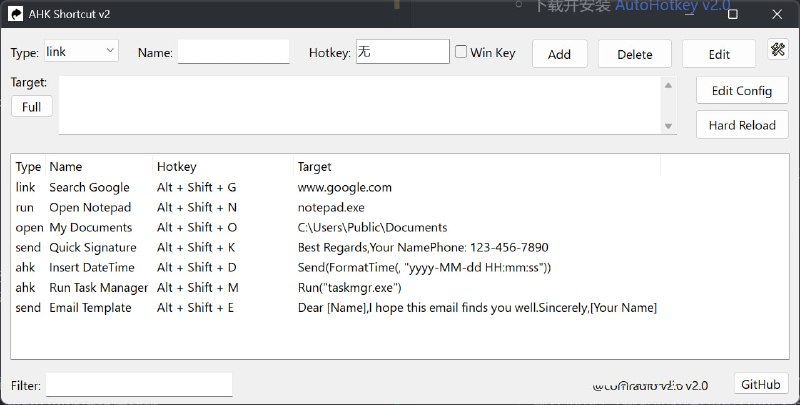
Task: Trigger Hard Reload
Action: coord(741,125)
